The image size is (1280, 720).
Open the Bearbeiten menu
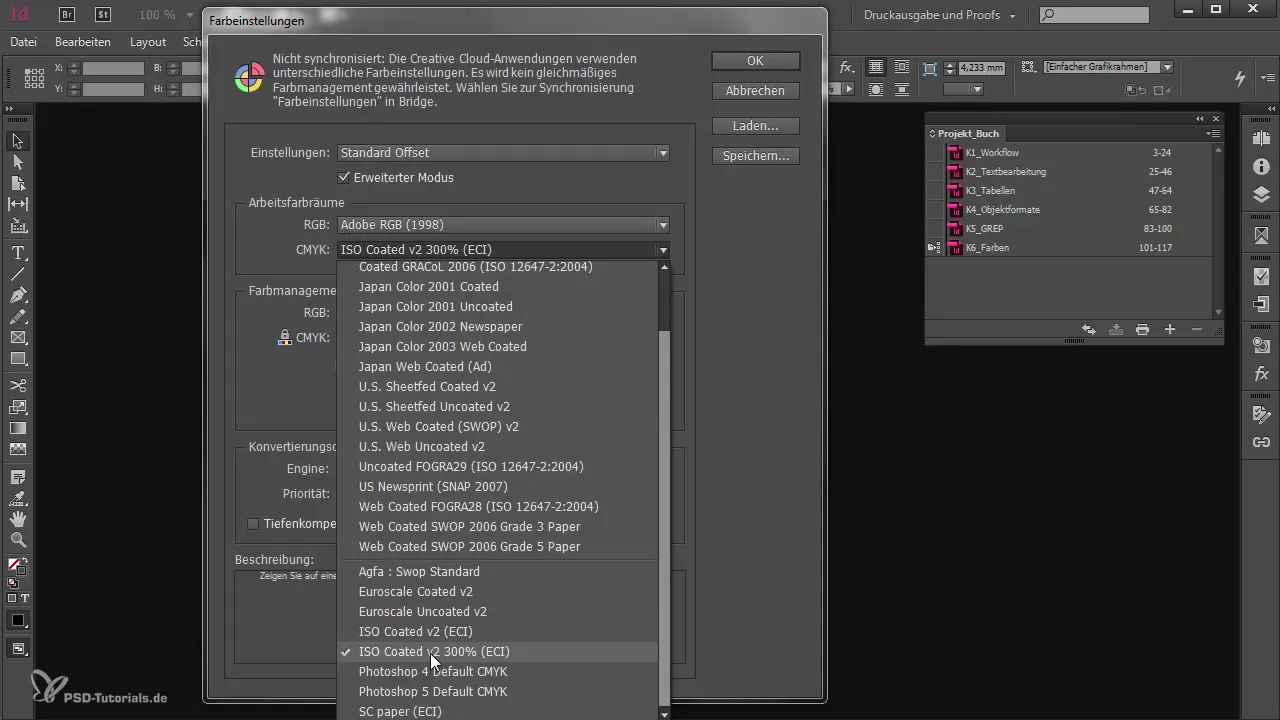point(83,42)
